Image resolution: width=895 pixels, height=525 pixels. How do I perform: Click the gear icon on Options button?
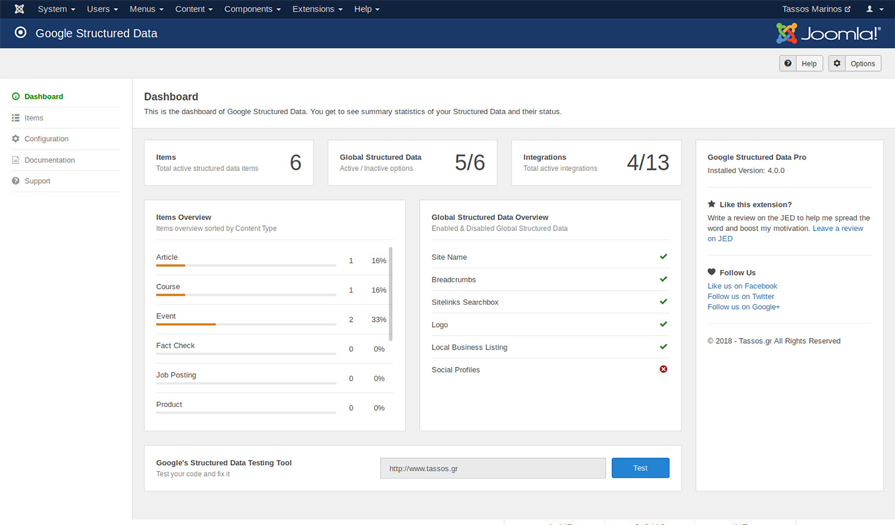click(x=837, y=63)
